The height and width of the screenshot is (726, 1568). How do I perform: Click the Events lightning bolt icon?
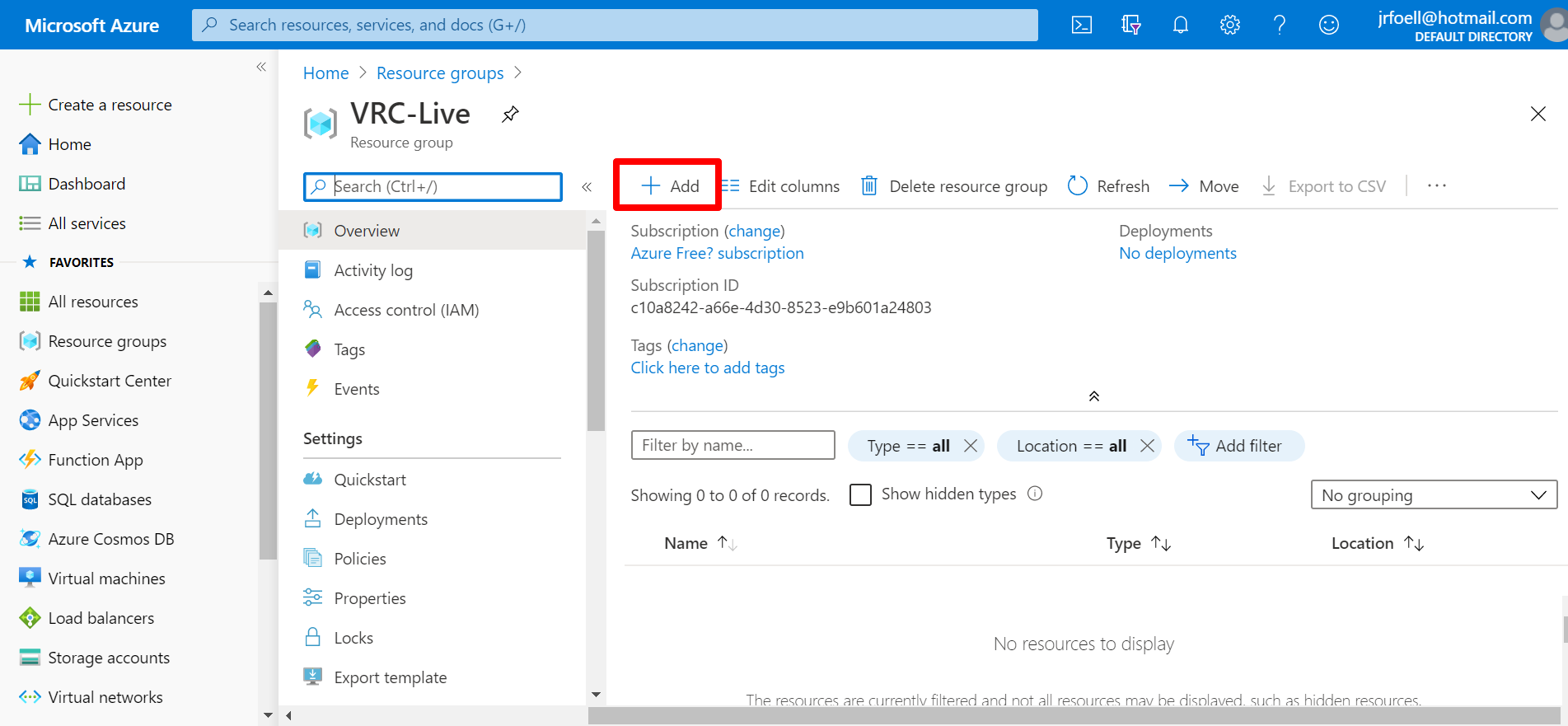coord(312,388)
